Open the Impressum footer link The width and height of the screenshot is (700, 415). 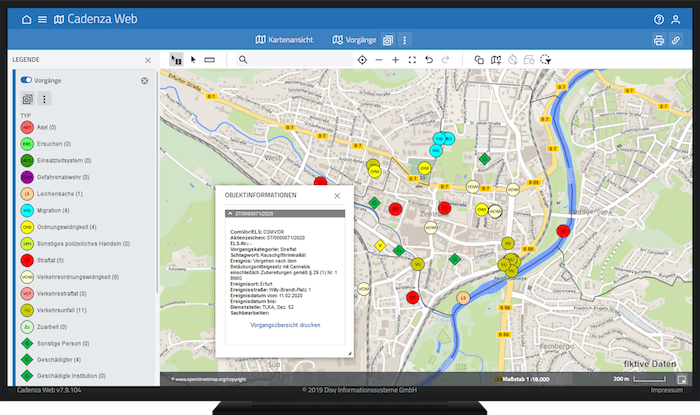pos(667,390)
